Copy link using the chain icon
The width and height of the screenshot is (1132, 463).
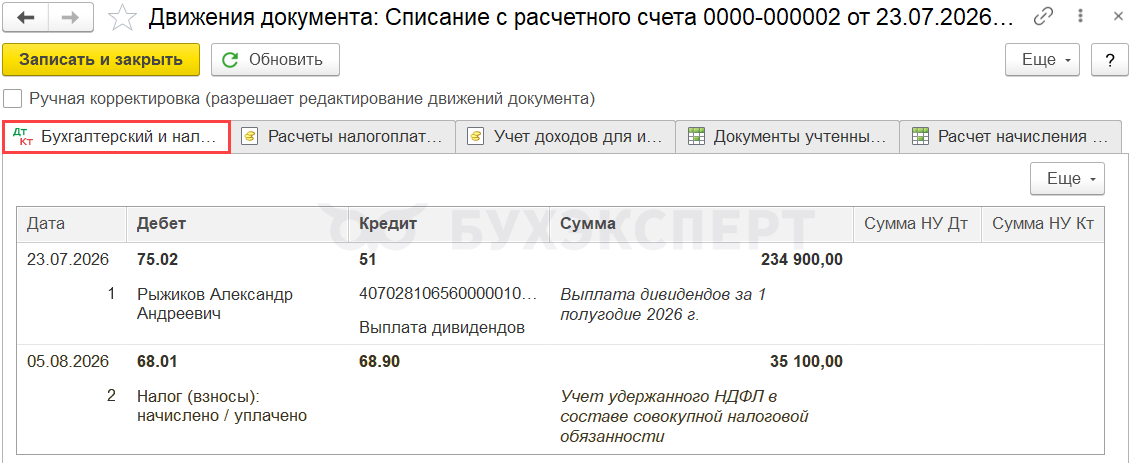[1042, 17]
